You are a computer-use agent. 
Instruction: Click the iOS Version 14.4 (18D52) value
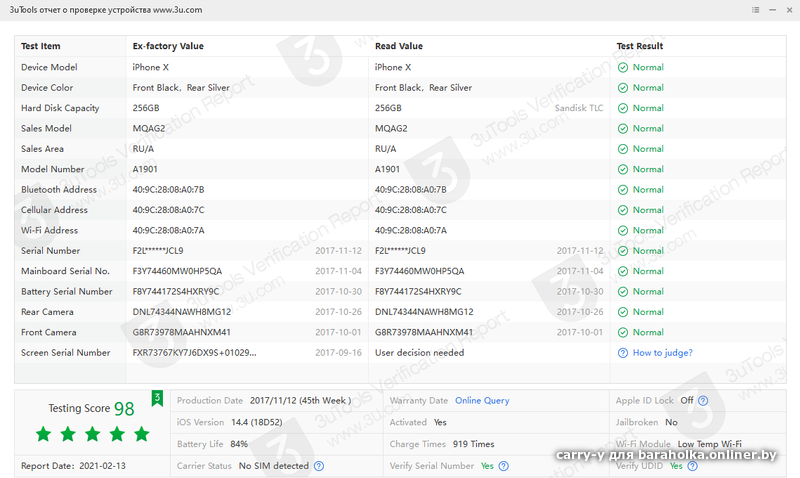click(x=257, y=422)
